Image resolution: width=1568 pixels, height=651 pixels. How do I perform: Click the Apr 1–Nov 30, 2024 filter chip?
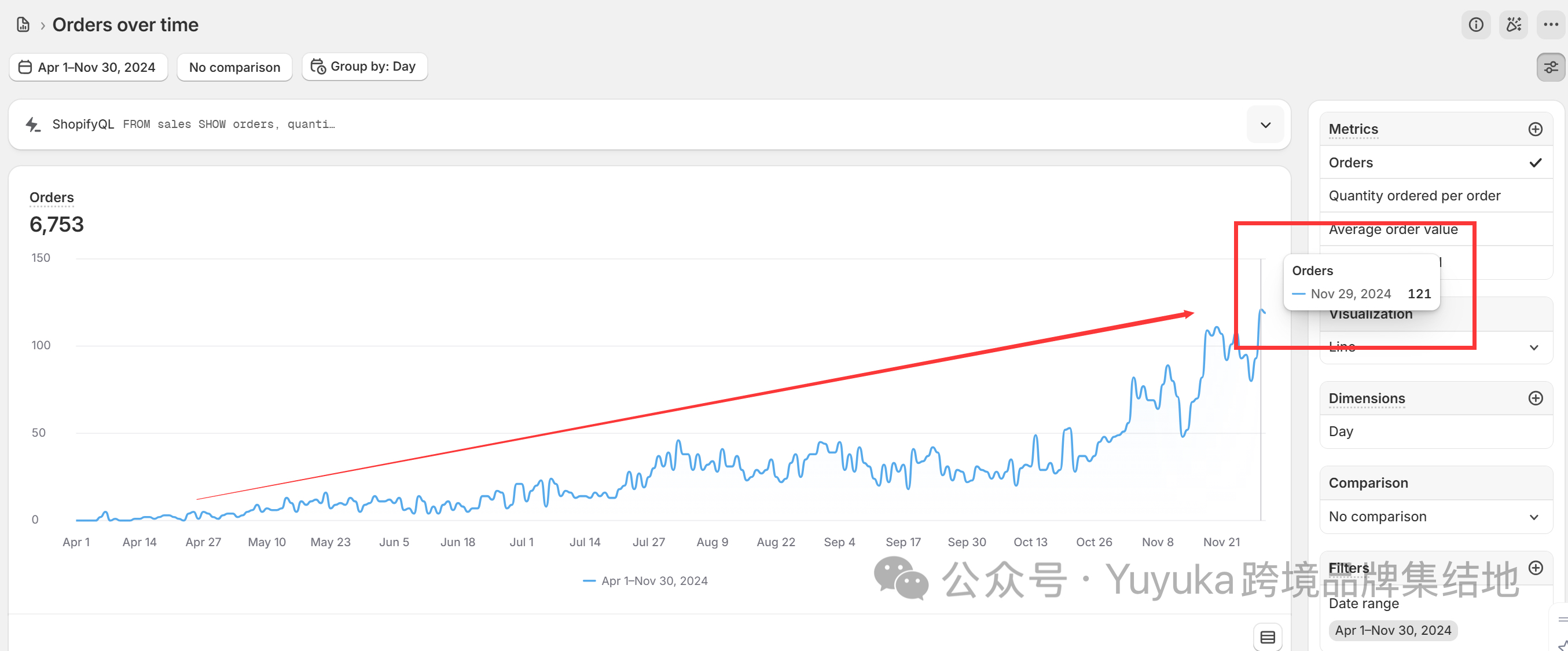(x=1392, y=630)
